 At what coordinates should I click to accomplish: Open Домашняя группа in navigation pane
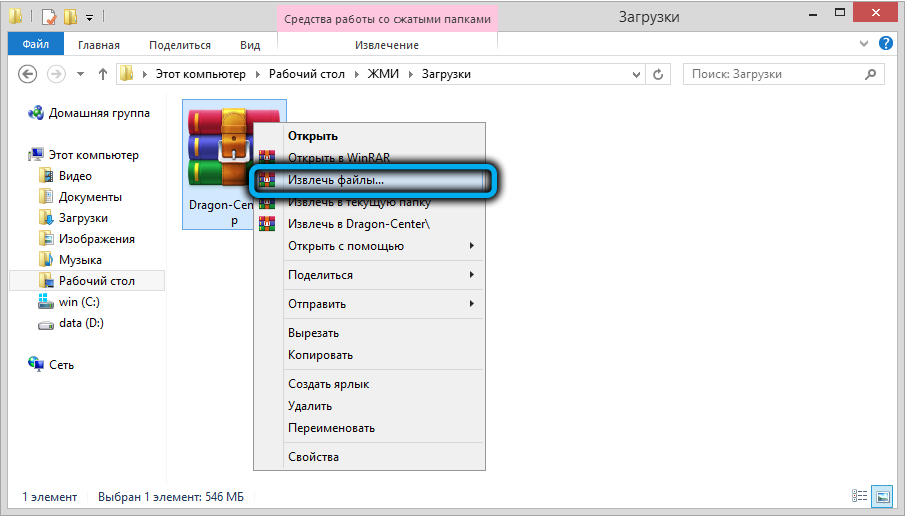(x=98, y=113)
